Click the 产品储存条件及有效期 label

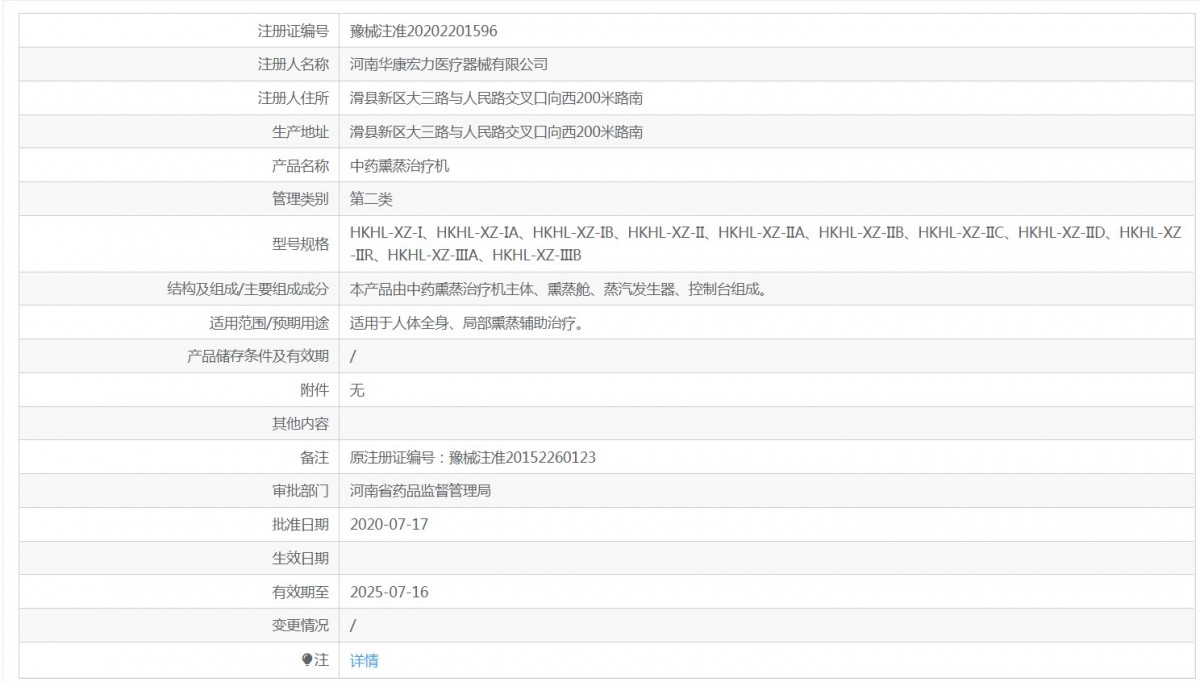pyautogui.click(x=258, y=356)
